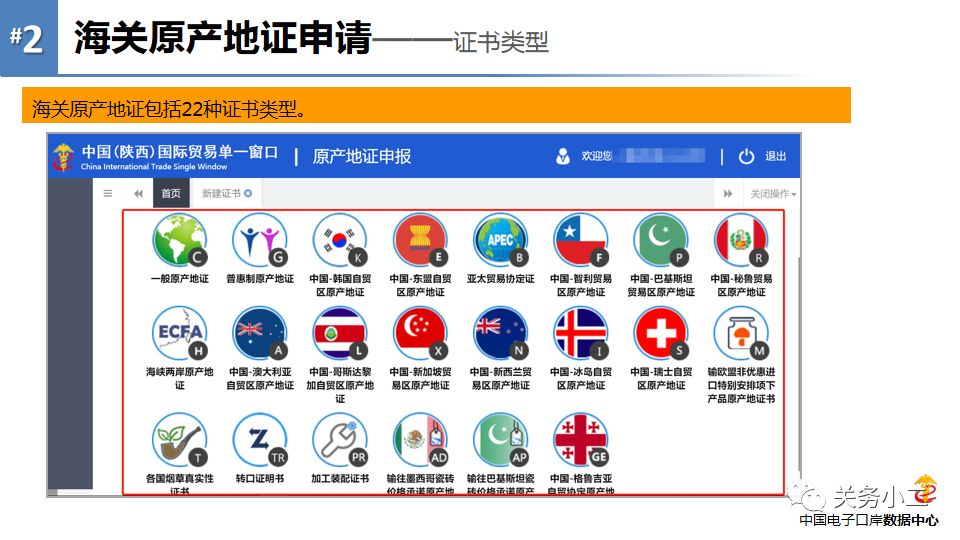960x540 pixels.
Task: Click the label 加工装配证书
Action: pos(340,478)
